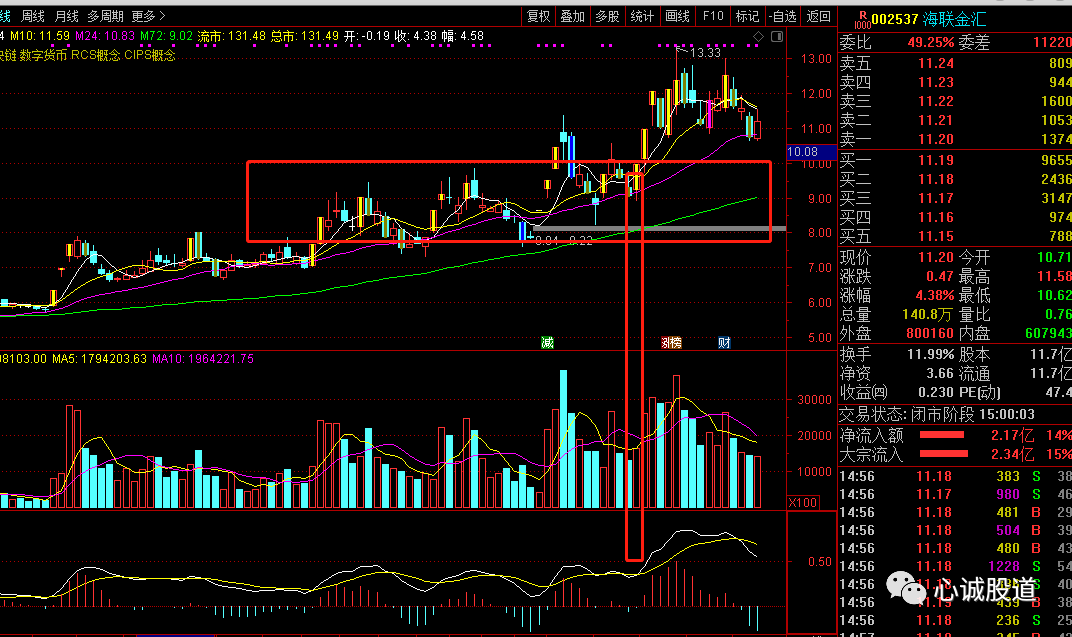Open the 复权 price adjustment menu
Screen dimensions: 1072x637
click(x=538, y=16)
